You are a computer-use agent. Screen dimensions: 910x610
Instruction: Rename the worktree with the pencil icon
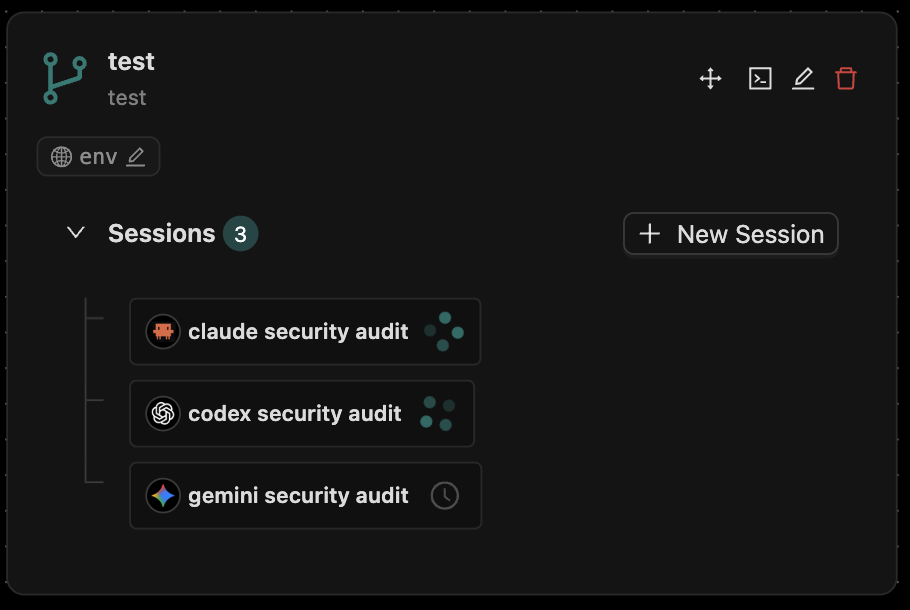803,78
